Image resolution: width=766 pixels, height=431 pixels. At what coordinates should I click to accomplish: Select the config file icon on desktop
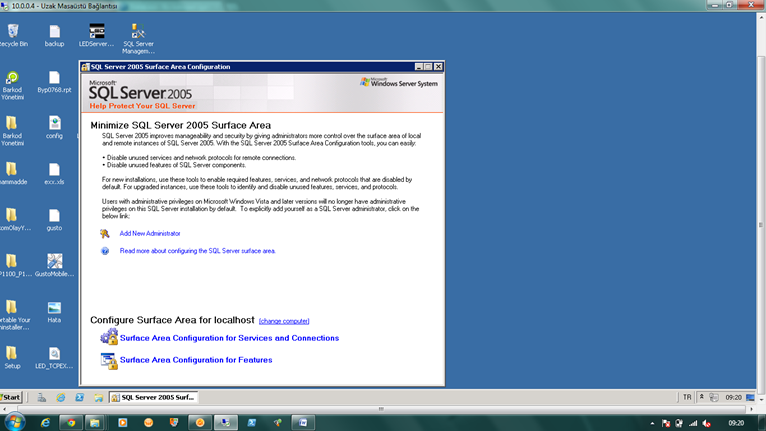point(54,123)
